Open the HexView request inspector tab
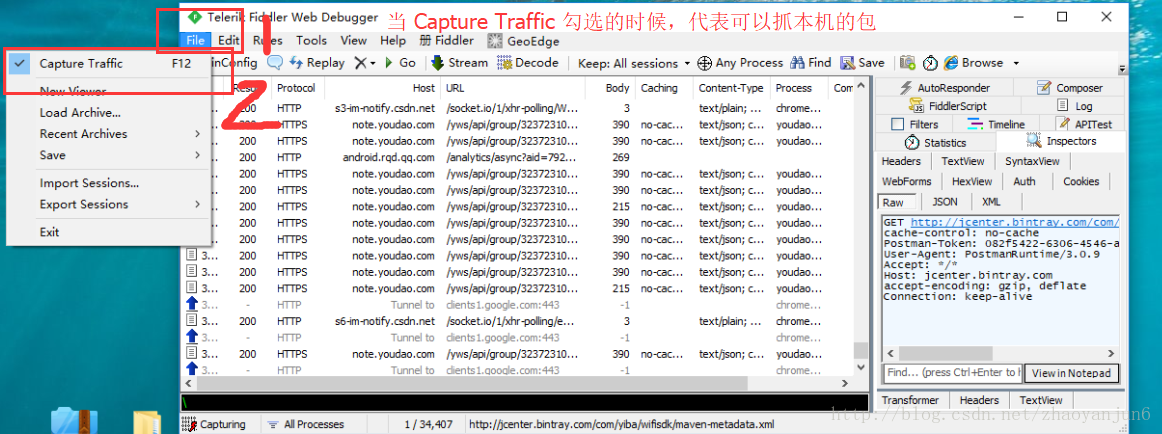The height and width of the screenshot is (434, 1162). pyautogui.click(x=972, y=181)
